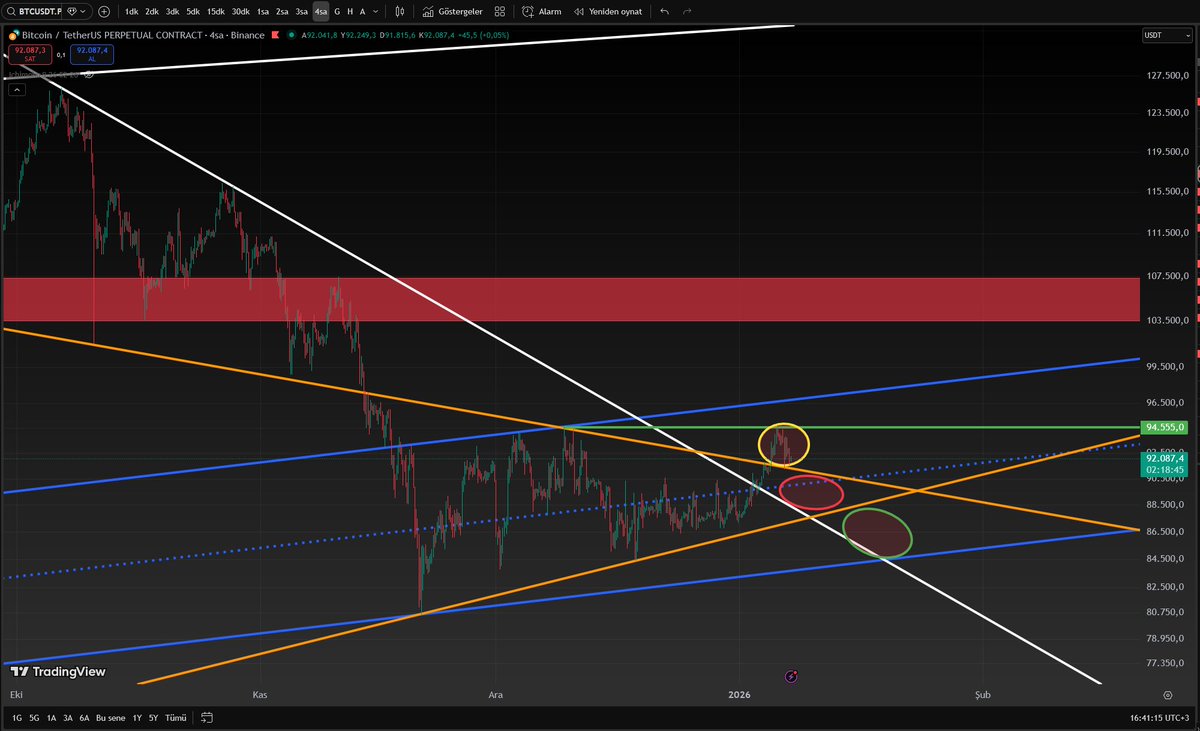
Task: Open the candlestick chart type selector
Action: click(x=399, y=12)
